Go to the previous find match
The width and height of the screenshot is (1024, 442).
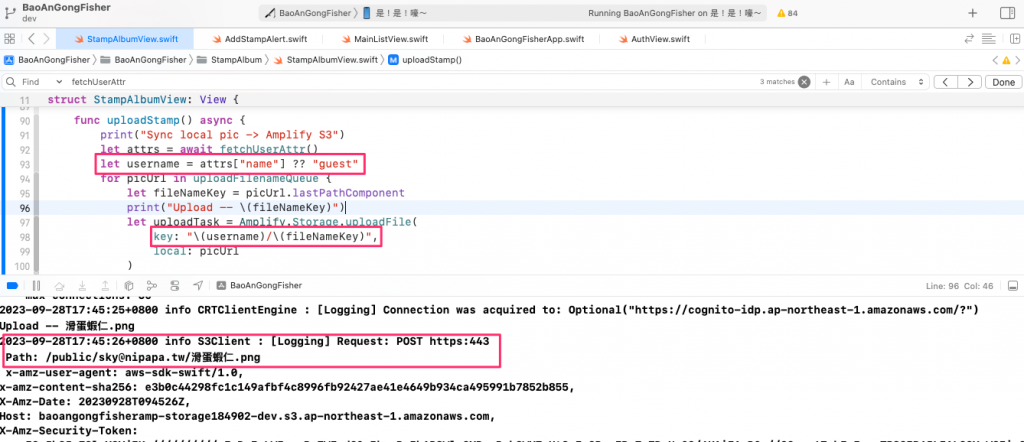pos(946,82)
